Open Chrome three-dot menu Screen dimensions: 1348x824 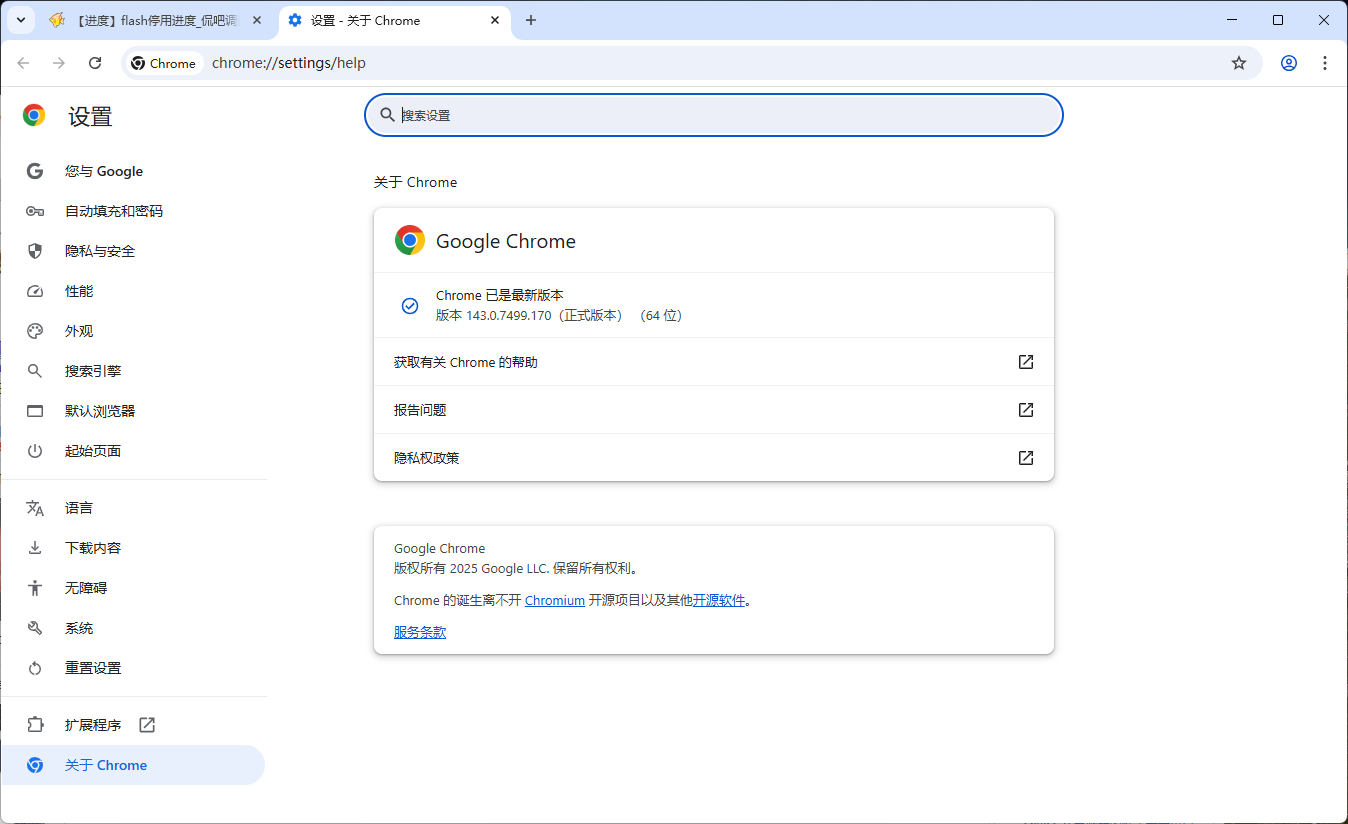pos(1325,63)
